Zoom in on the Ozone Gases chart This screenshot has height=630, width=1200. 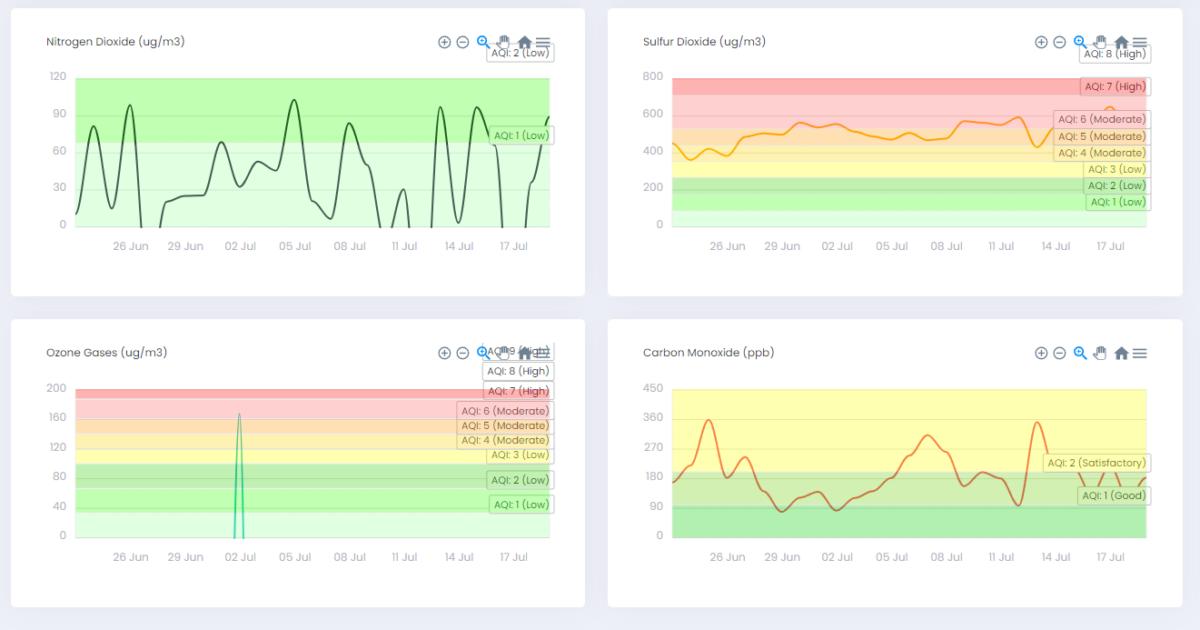click(x=444, y=353)
